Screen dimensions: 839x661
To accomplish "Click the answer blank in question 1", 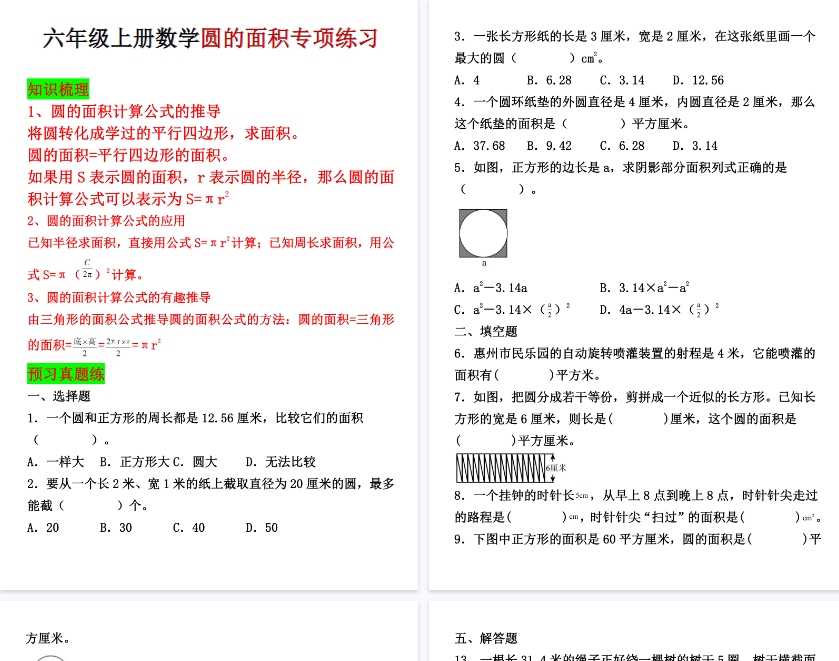I will 66,440.
